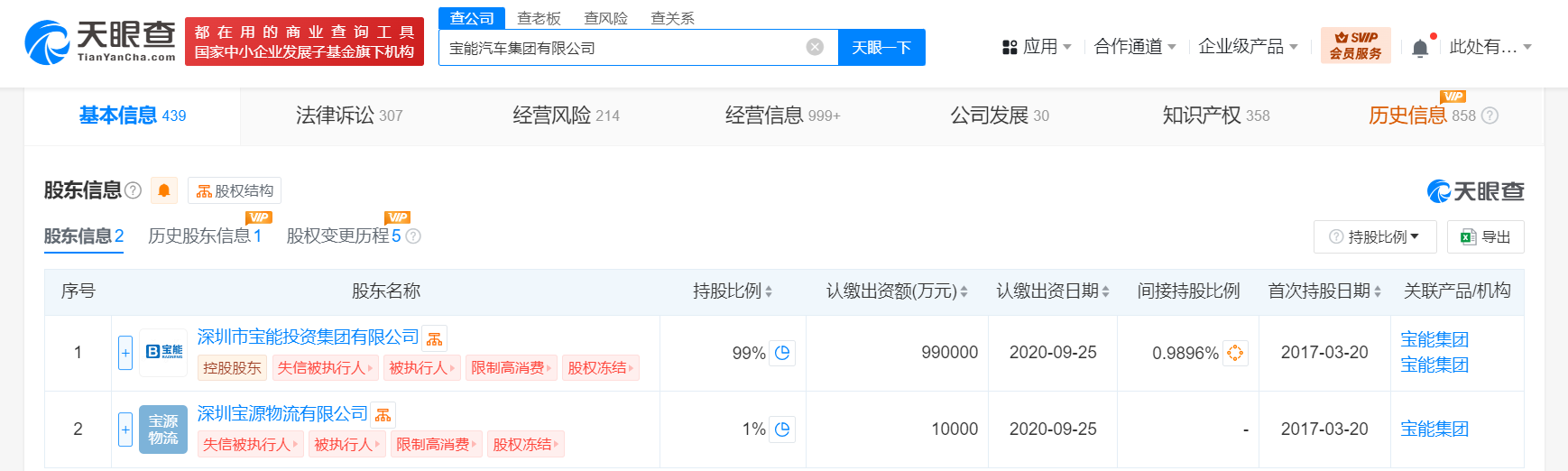Viewport: 1568px width, 471px height.
Task: Open equity structure icon next to 深圳市宝能投资集团有限公司
Action: click(x=435, y=338)
